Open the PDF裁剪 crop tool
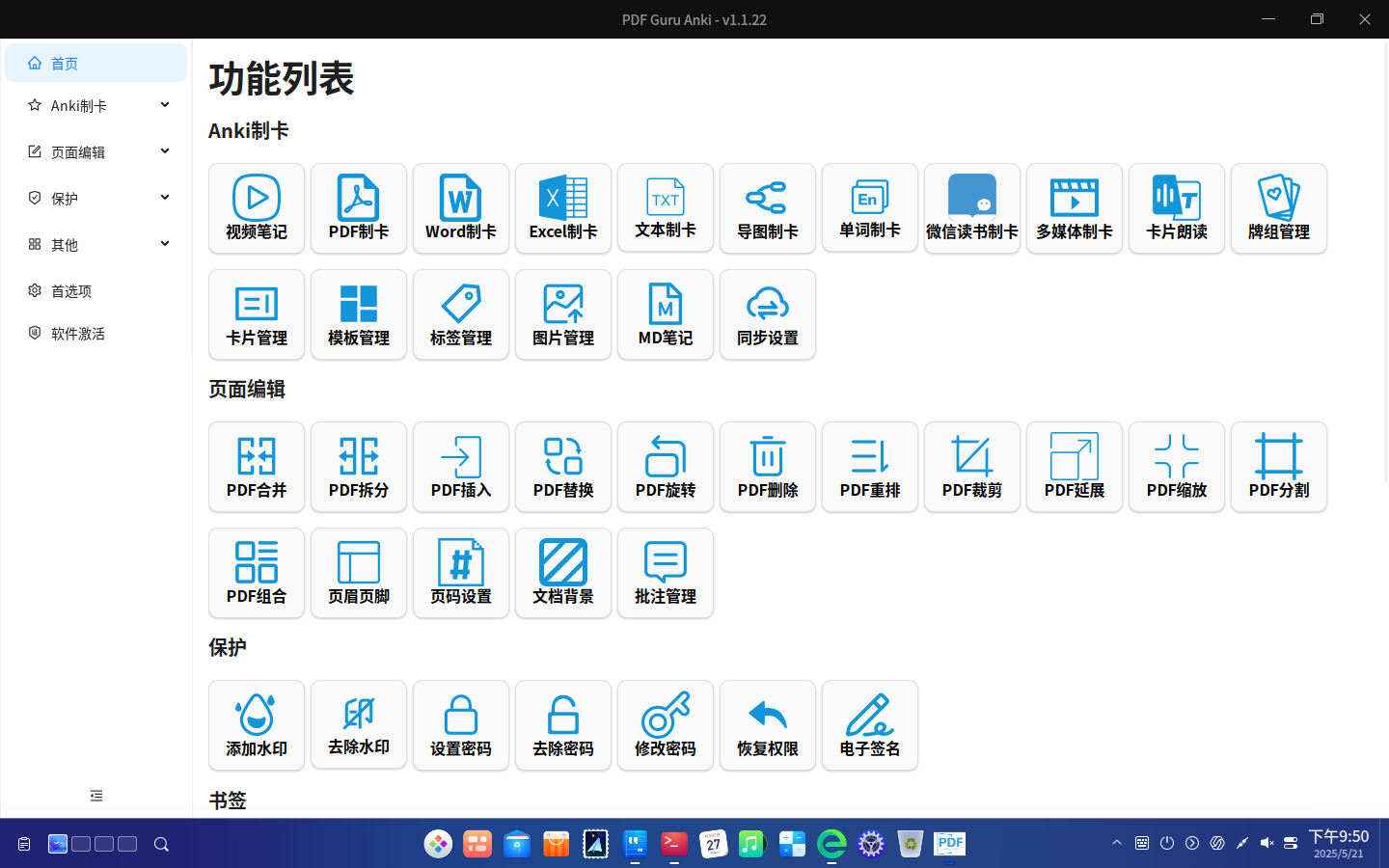Image resolution: width=1389 pixels, height=868 pixels. pyautogui.click(x=972, y=467)
